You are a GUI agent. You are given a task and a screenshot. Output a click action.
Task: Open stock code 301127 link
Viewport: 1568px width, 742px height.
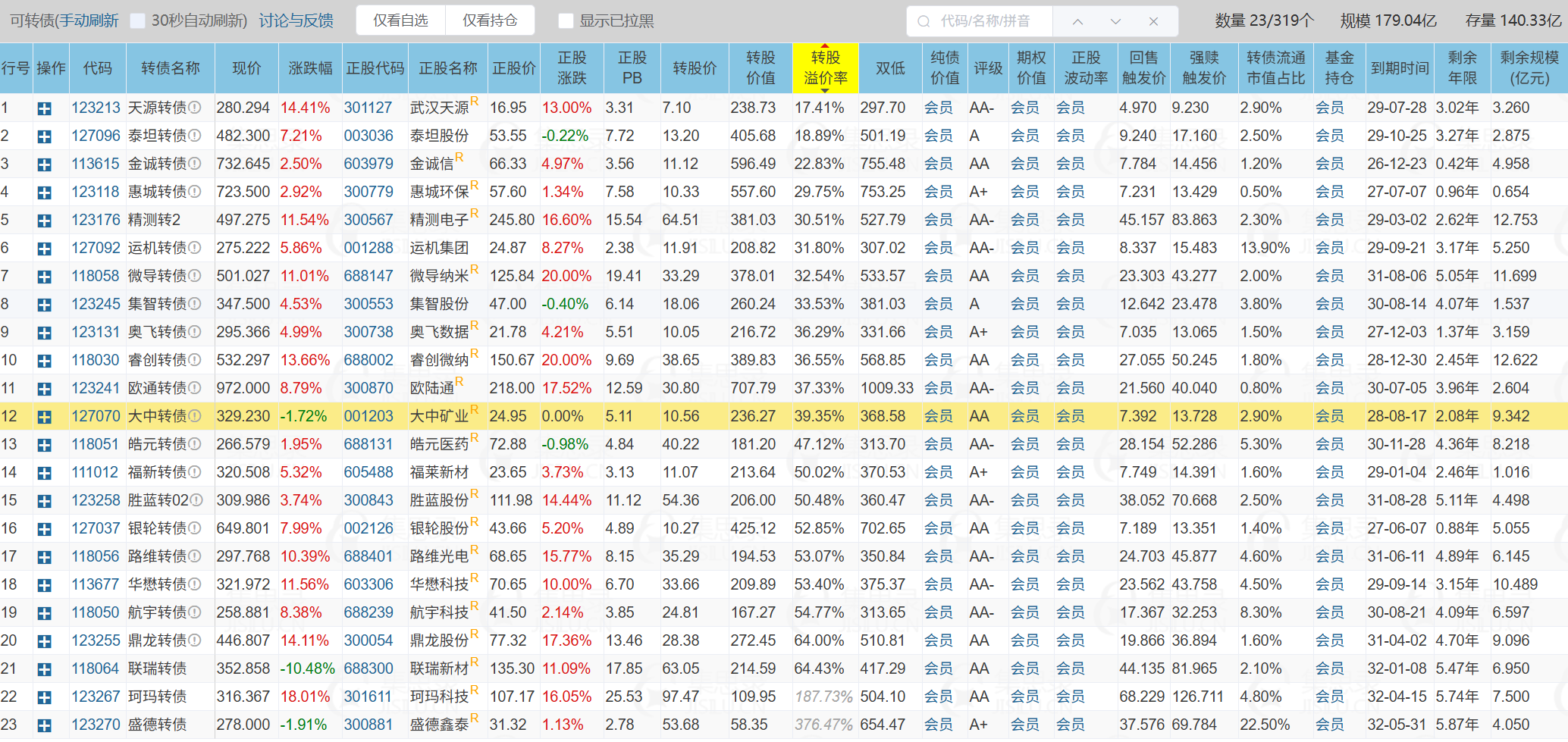tap(368, 108)
